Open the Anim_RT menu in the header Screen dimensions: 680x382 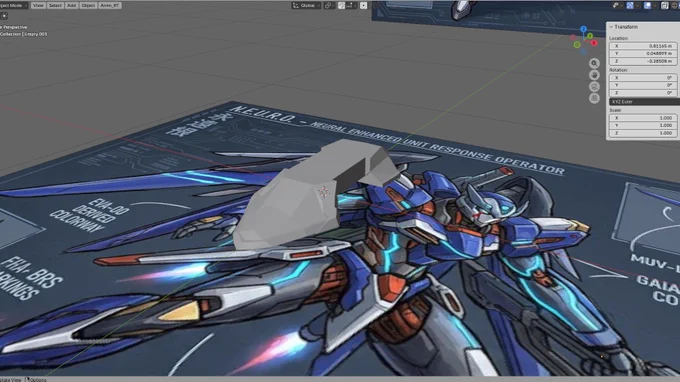tap(110, 5)
